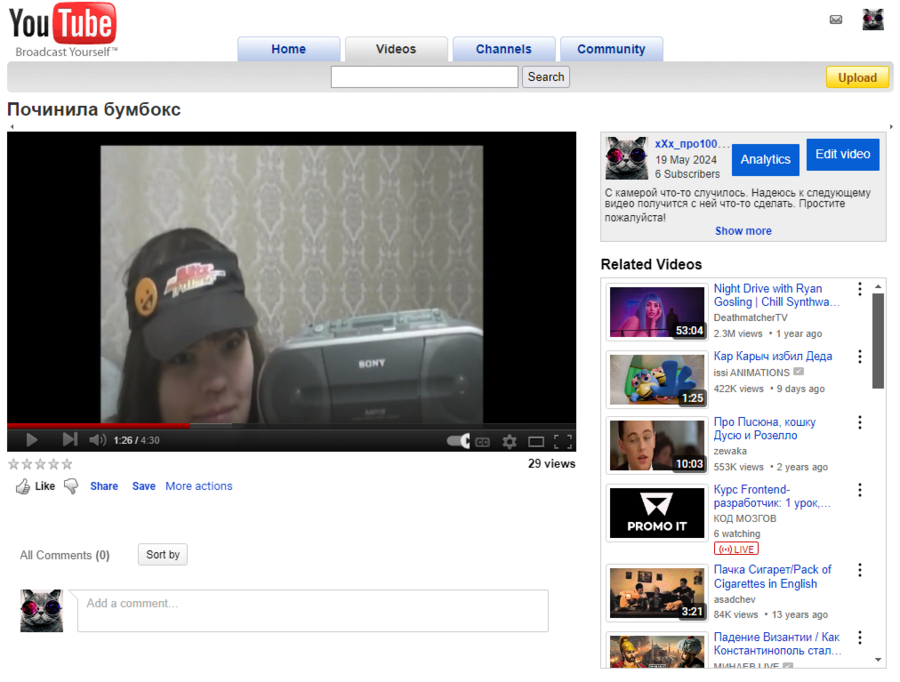The image size is (900, 682).
Task: Open options for Про Писюна video
Action: click(x=859, y=423)
